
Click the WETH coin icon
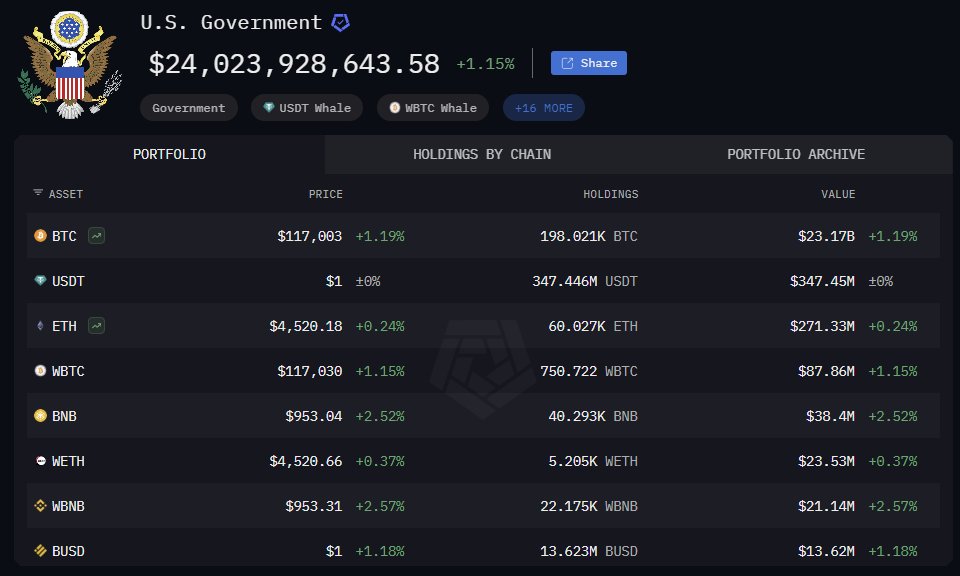coord(40,461)
